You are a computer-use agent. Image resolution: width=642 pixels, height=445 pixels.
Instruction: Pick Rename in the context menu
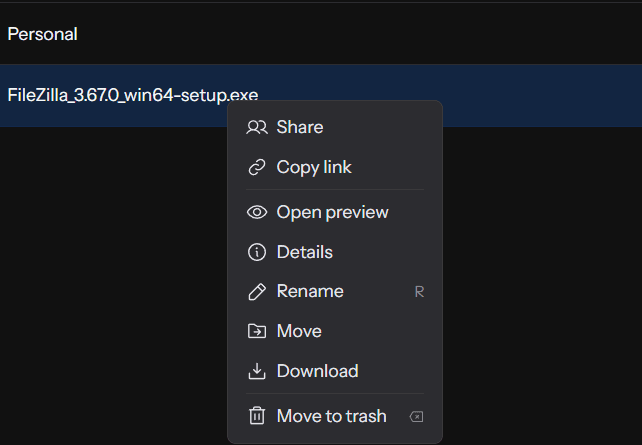[x=310, y=291]
